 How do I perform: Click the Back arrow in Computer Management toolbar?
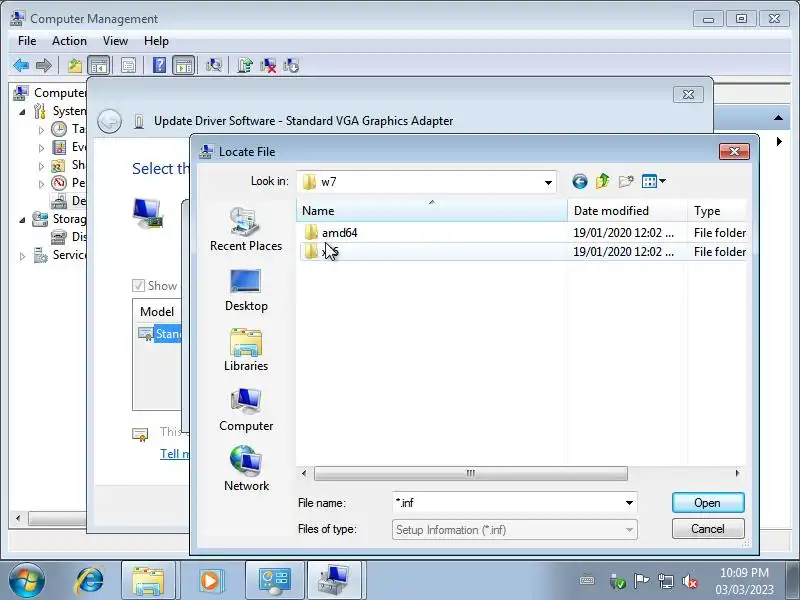21,65
